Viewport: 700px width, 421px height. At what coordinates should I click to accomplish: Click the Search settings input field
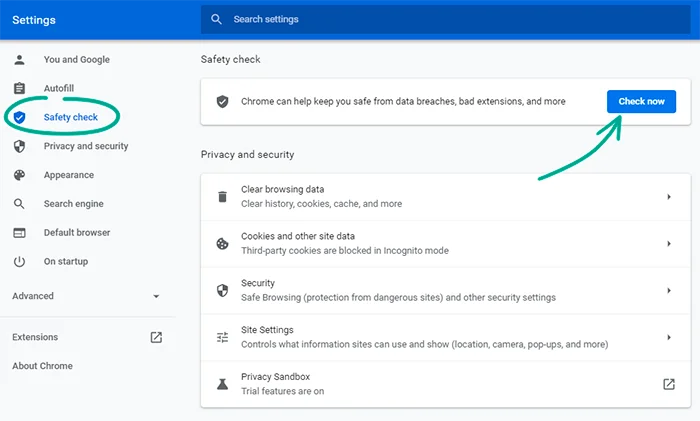pyautogui.click(x=446, y=19)
